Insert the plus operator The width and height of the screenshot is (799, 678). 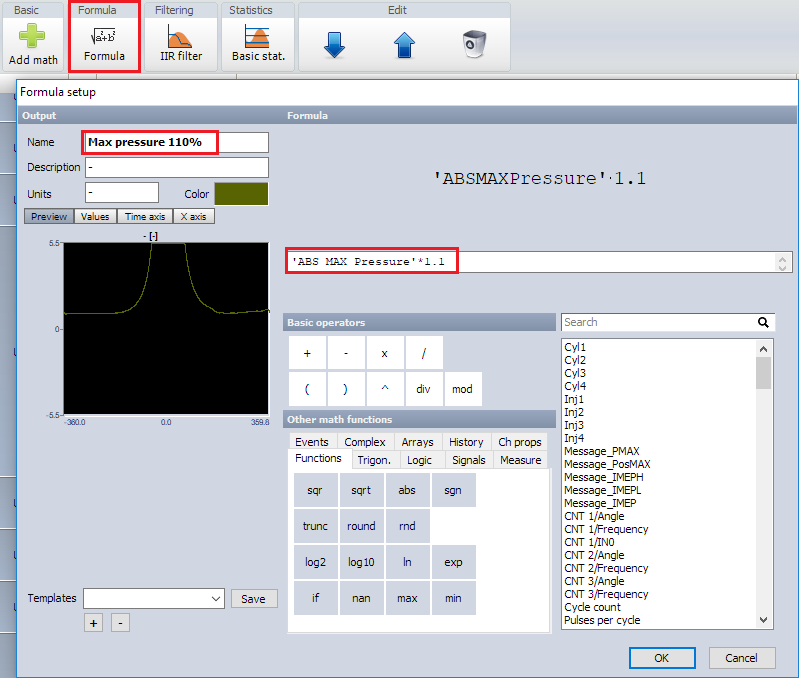coord(307,352)
